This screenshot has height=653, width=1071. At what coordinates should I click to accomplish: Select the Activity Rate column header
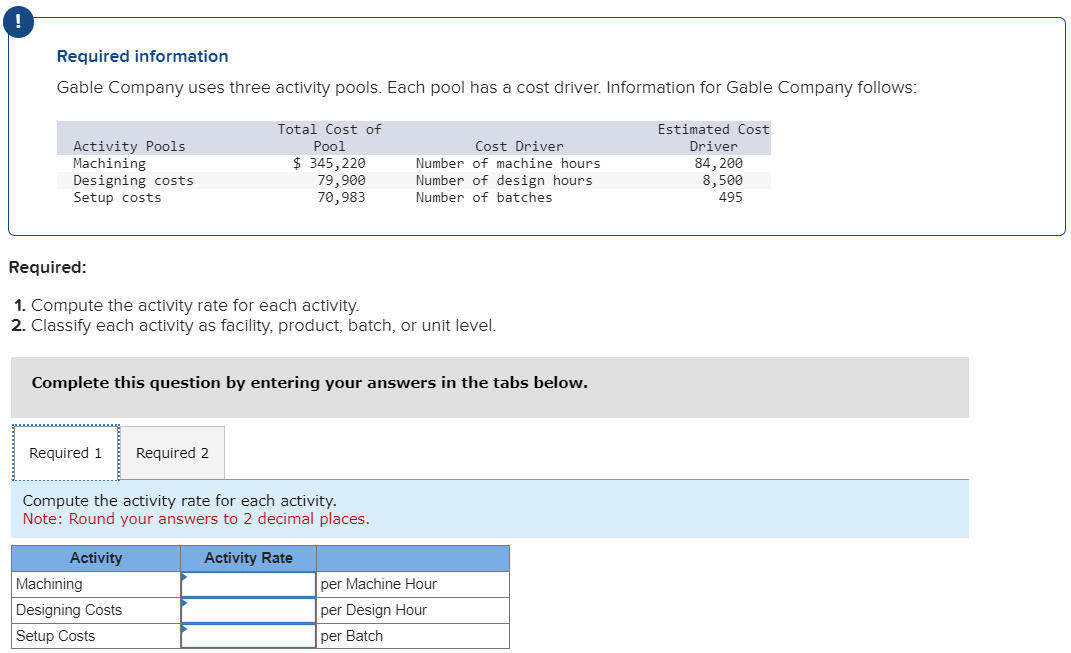[247, 558]
